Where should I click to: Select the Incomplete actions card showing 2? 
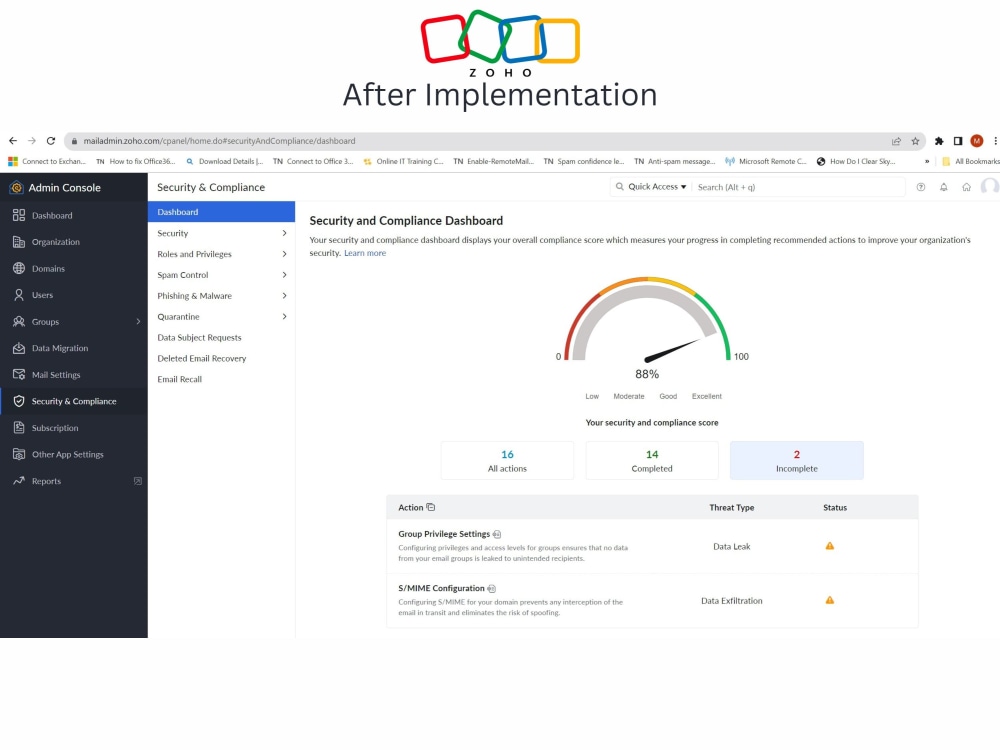(x=796, y=460)
